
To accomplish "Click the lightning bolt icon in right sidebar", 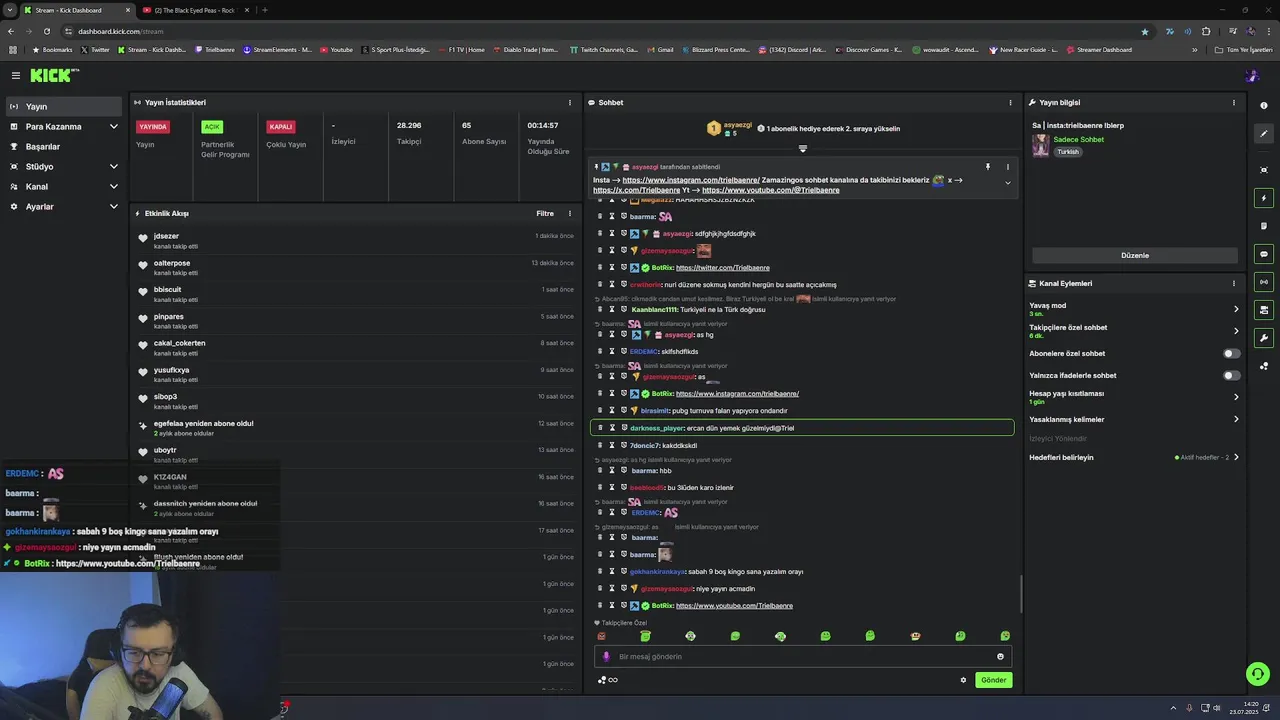I will click(1264, 198).
